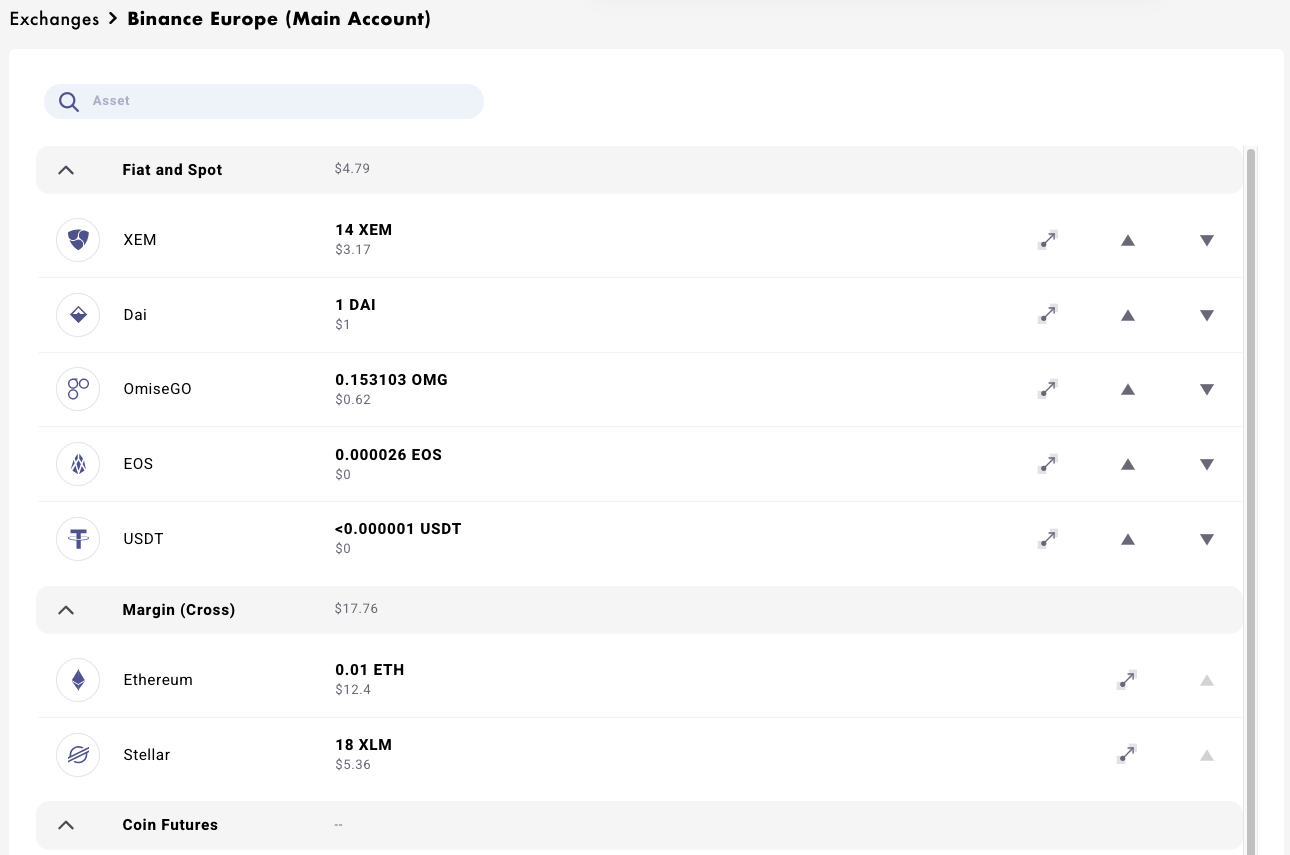Open the trade arrow icon for OmiseGO
The height and width of the screenshot is (855, 1290).
(x=1048, y=388)
